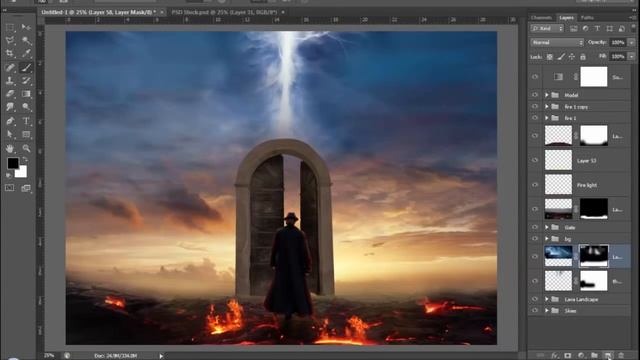Image resolution: width=640 pixels, height=360 pixels.
Task: Expand the Model group
Action: [x=547, y=95]
